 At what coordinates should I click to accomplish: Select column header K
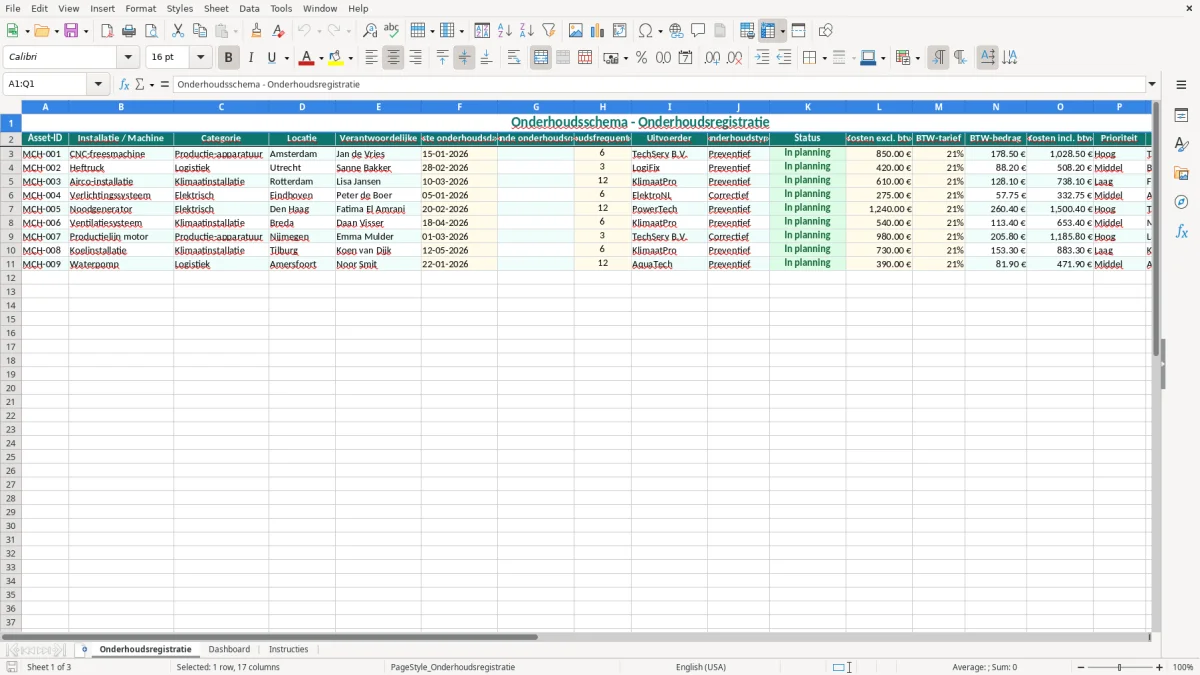click(807, 107)
